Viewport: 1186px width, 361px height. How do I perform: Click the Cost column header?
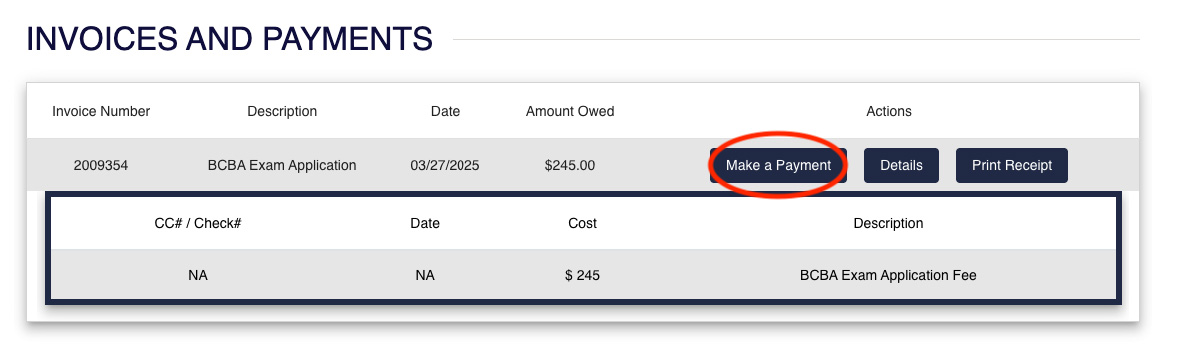tap(582, 223)
